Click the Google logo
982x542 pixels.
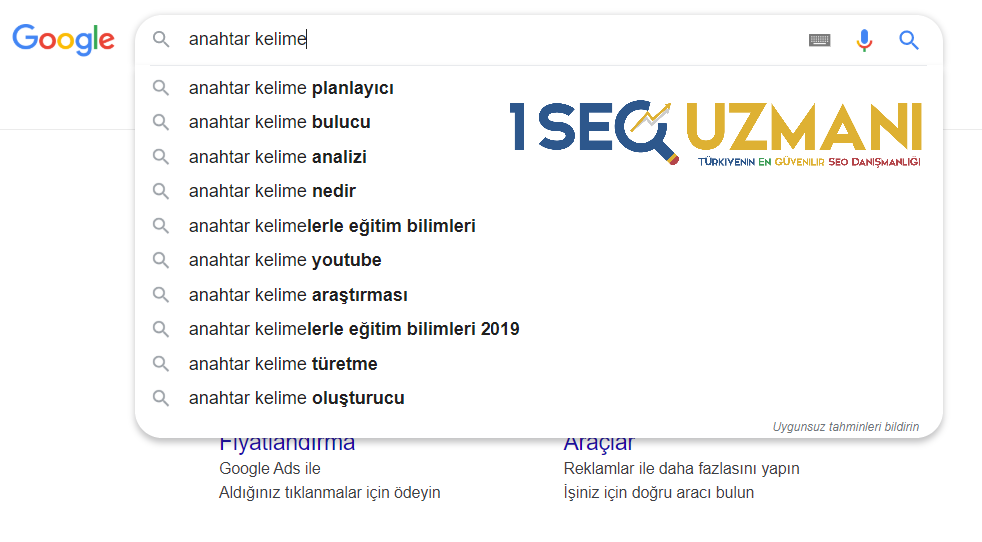point(63,40)
